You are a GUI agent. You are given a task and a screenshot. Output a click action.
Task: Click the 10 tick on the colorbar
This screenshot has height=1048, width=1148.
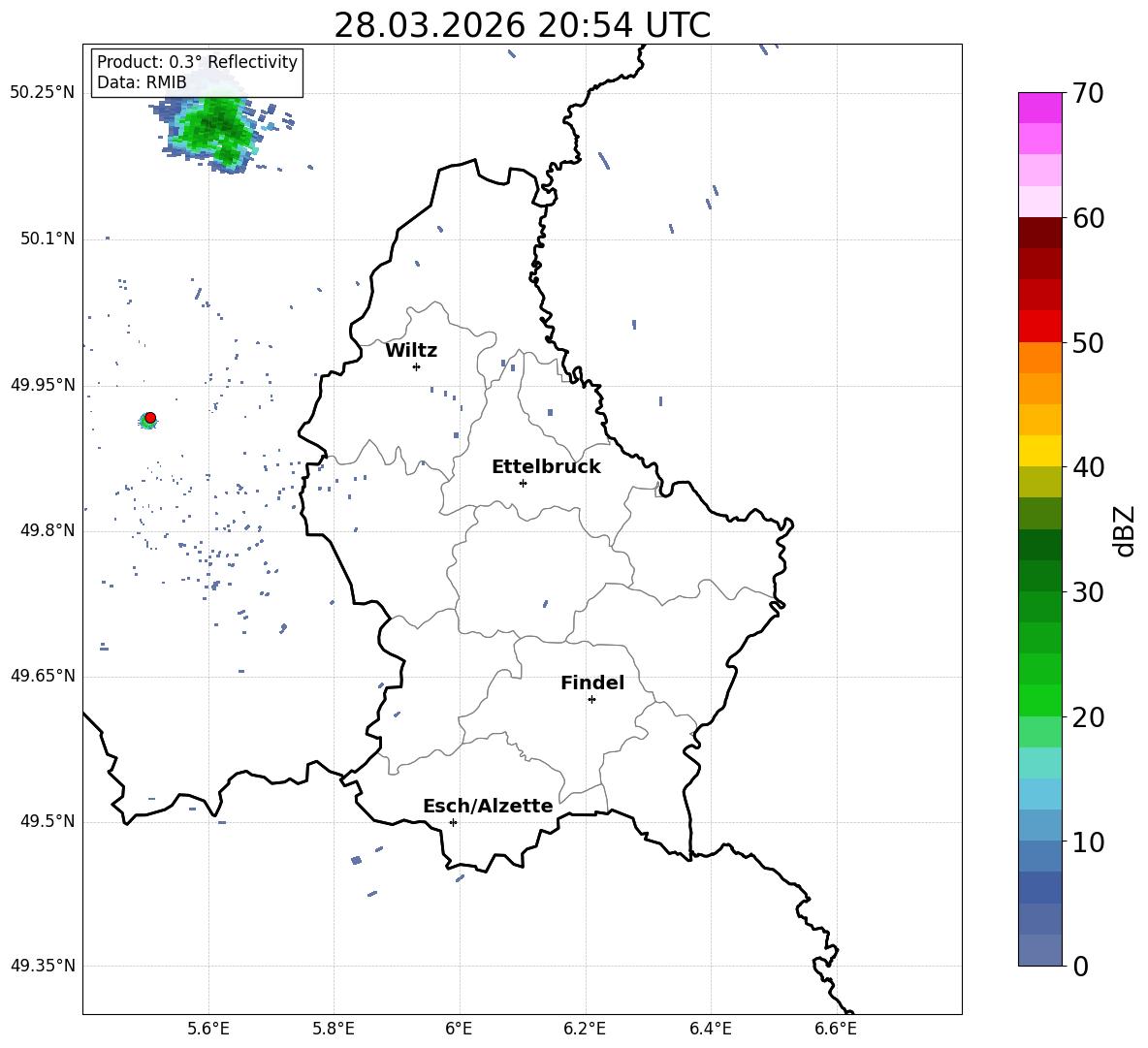coord(1088,842)
